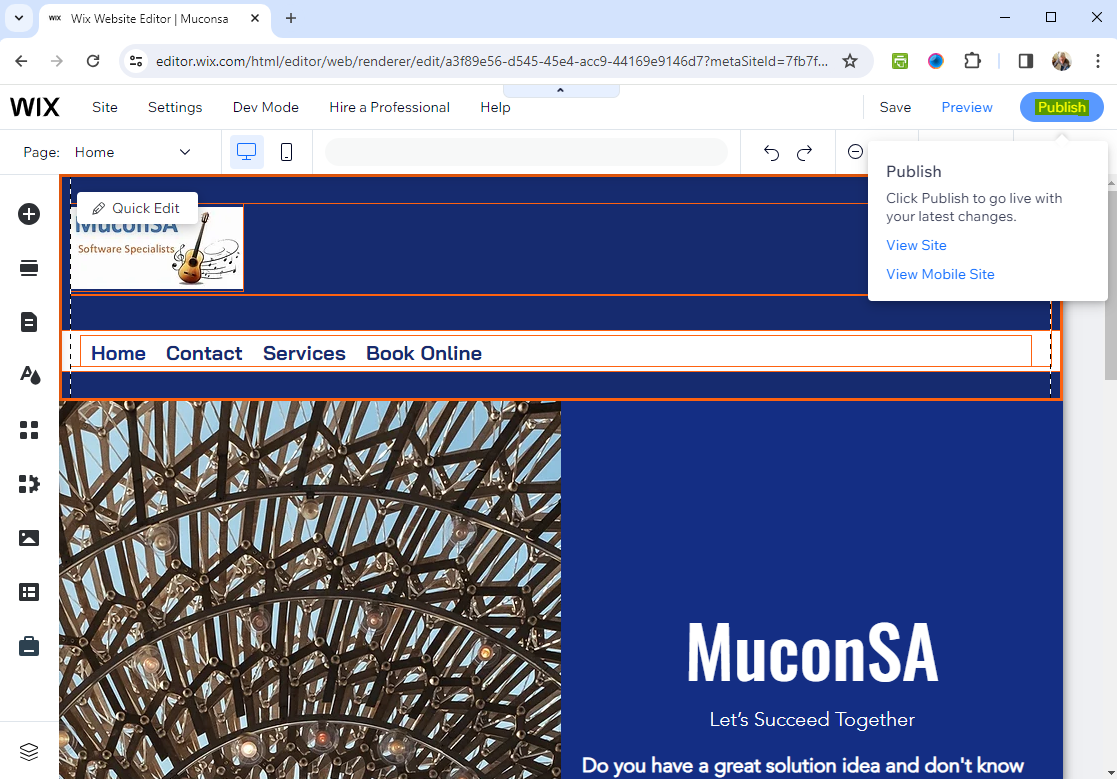Open the Add Apps grid icon
Viewport: 1117px width, 779px height.
click(x=29, y=430)
